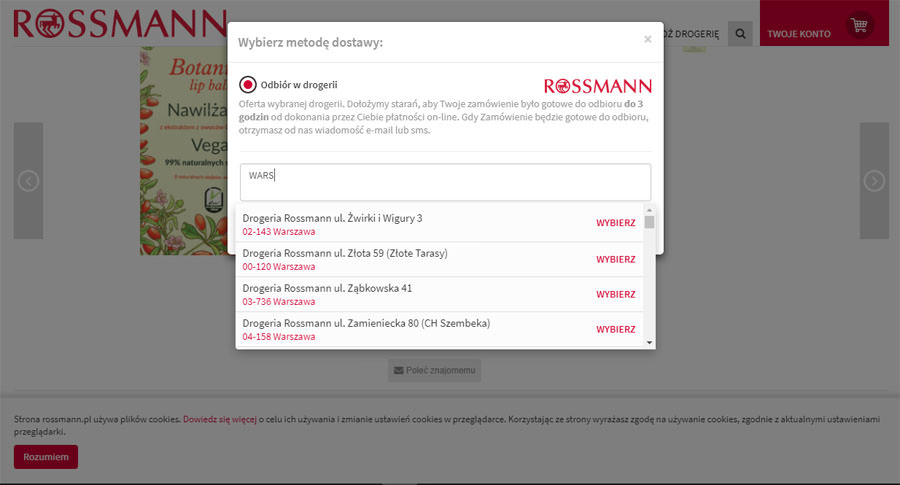Click the Botanic lip balm product image
The height and width of the screenshot is (485, 900).
tap(184, 151)
